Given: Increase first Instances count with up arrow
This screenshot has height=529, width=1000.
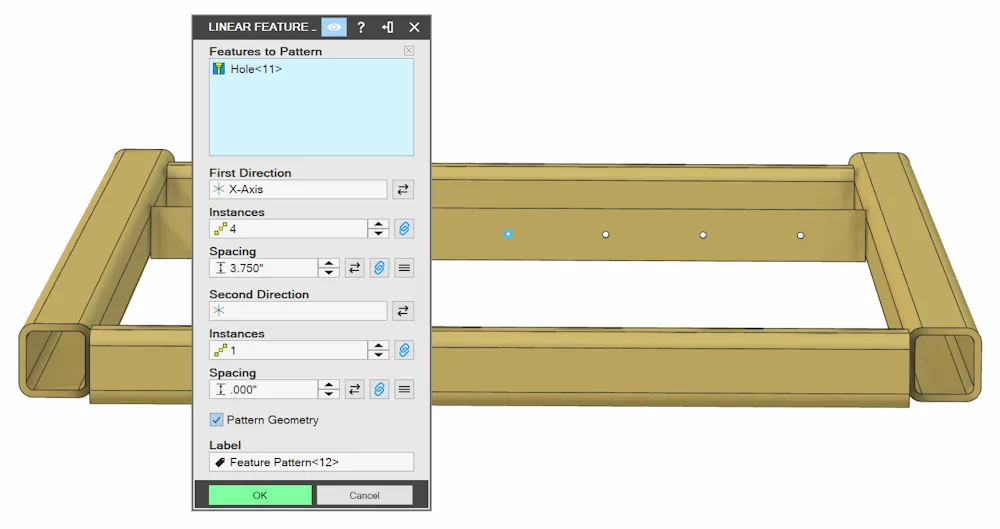Looking at the screenshot, I should coord(378,224).
